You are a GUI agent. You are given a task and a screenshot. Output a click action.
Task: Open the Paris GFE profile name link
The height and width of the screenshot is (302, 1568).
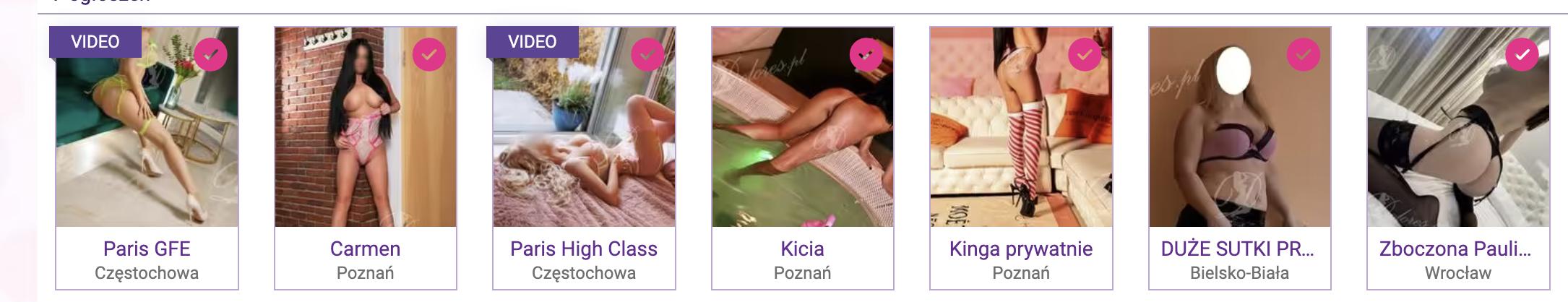click(x=147, y=249)
